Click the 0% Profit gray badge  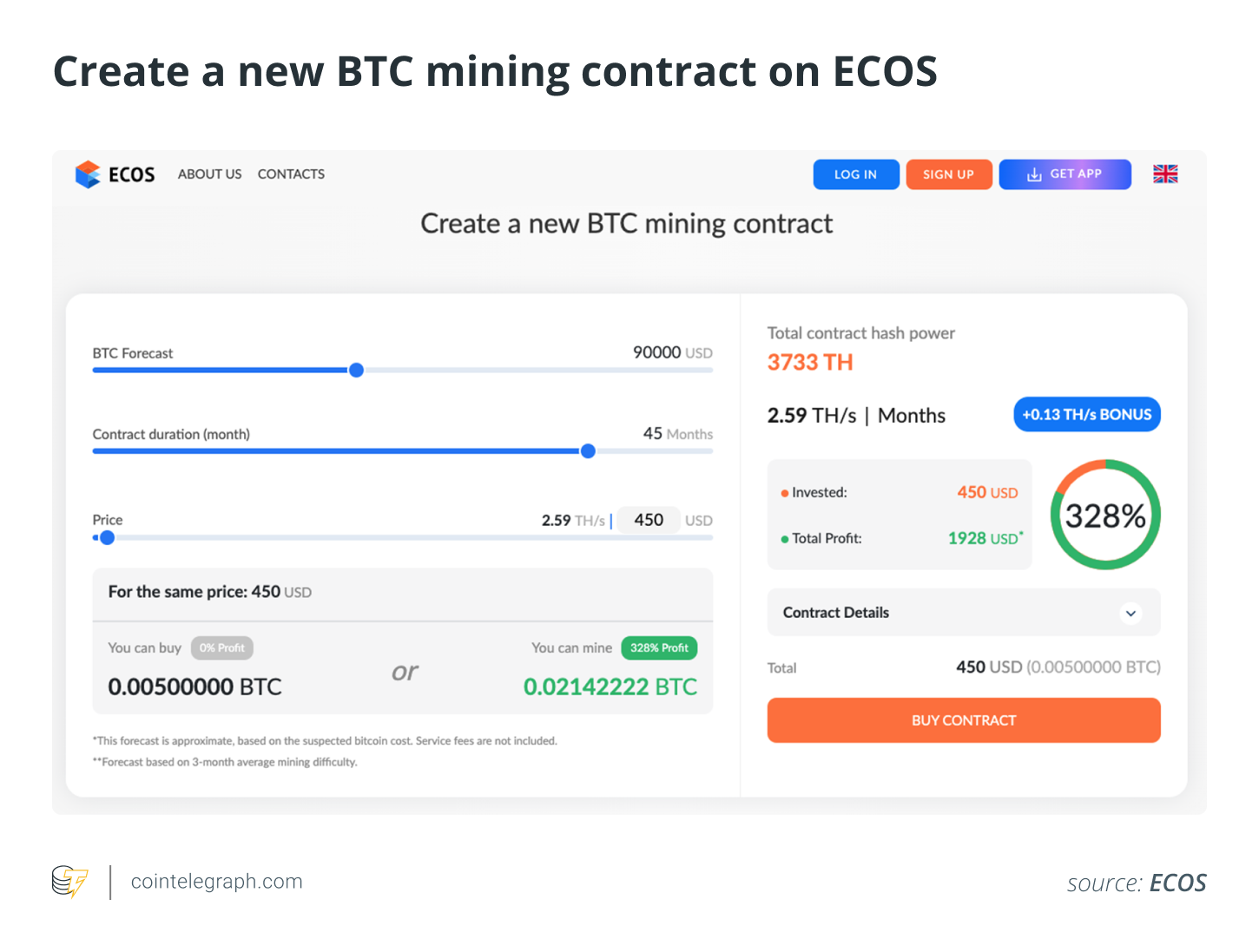point(221,647)
